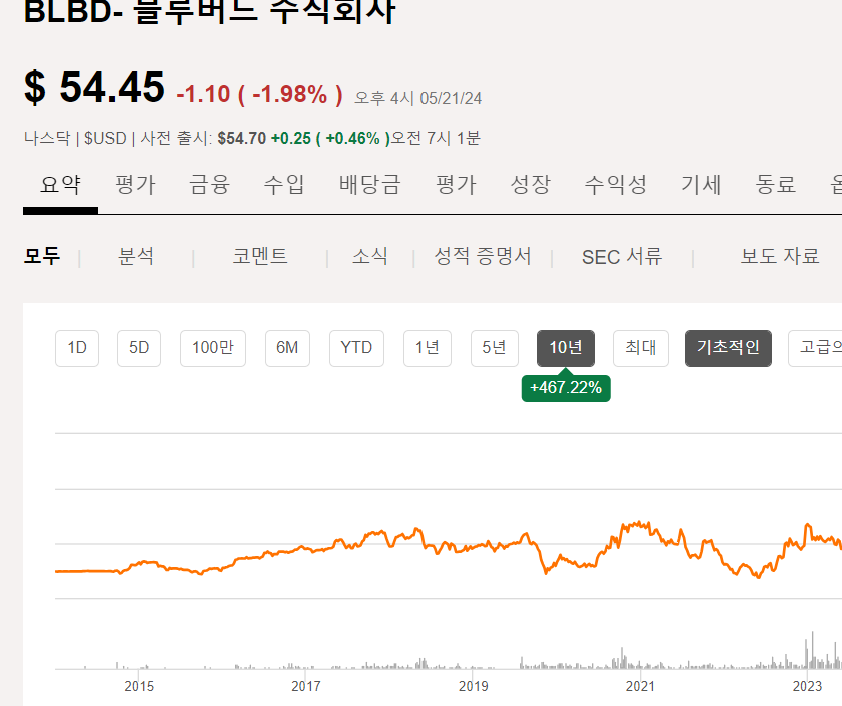Screen dimensions: 842x706
Task: Set chart range to 최대
Action: (x=641, y=348)
